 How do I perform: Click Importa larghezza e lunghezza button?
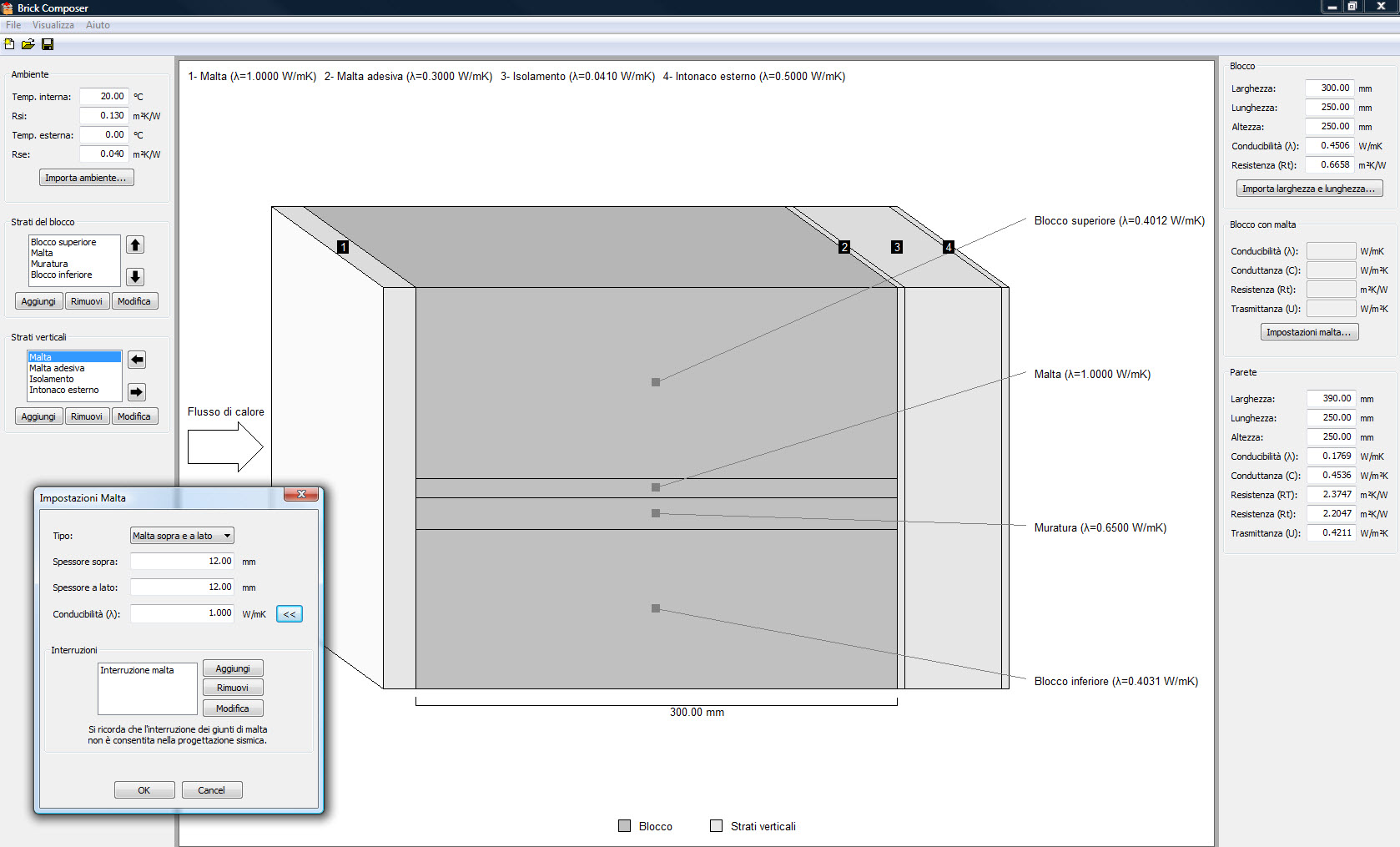[1309, 189]
